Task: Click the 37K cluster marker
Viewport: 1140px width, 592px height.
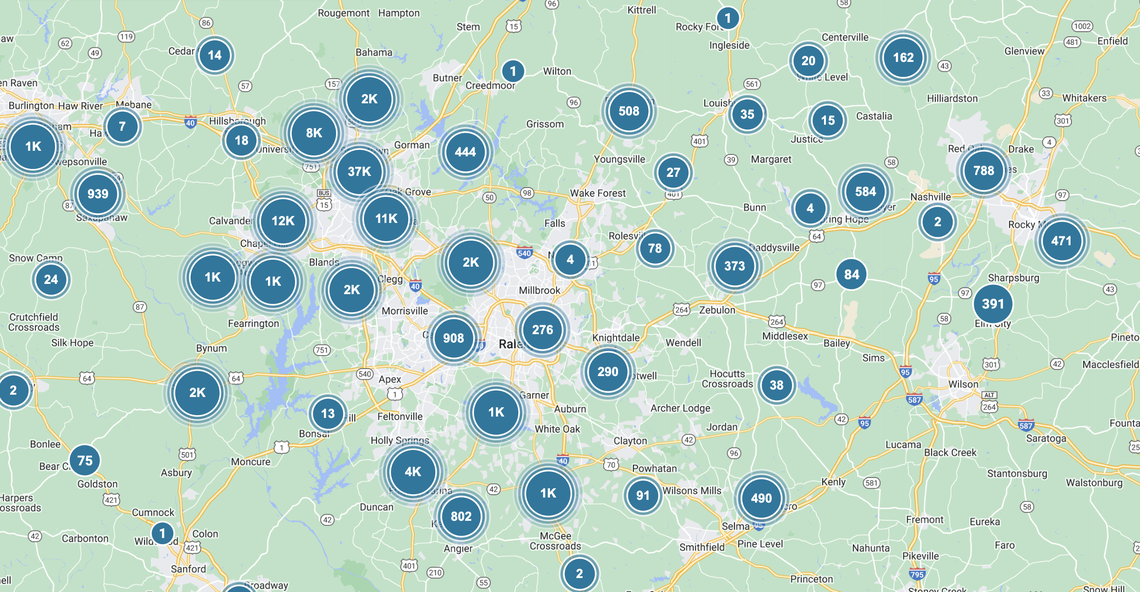Action: click(360, 171)
